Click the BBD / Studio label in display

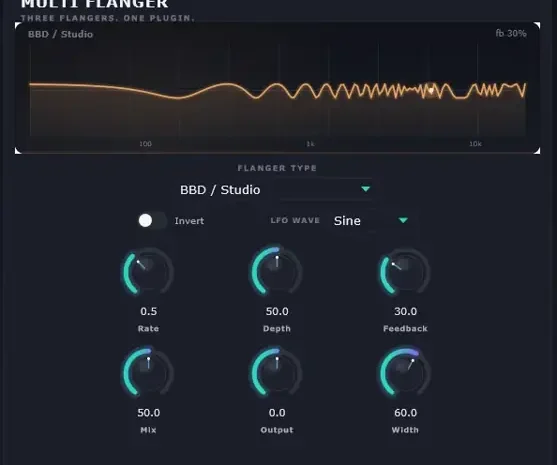(x=60, y=34)
